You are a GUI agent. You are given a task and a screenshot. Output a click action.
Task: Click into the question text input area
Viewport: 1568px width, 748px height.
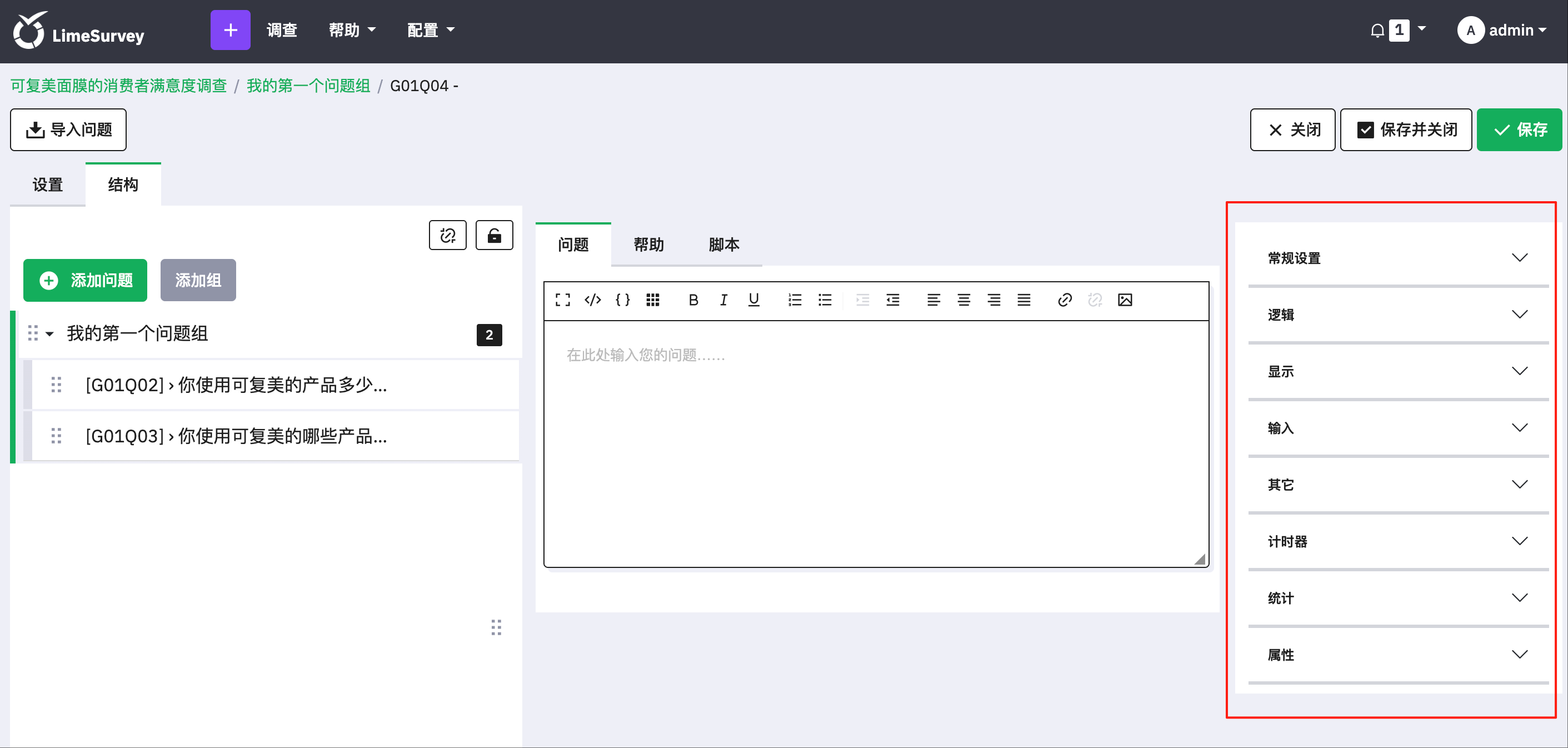click(x=875, y=443)
